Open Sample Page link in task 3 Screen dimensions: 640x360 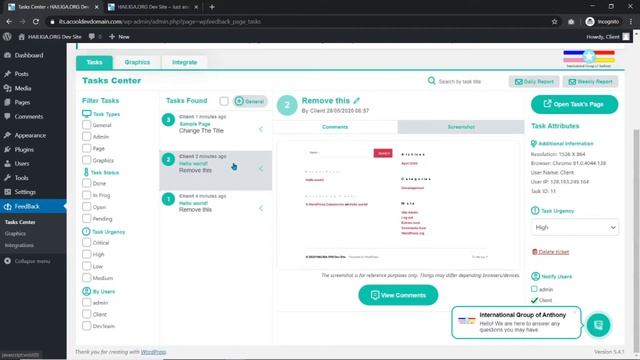click(195, 124)
